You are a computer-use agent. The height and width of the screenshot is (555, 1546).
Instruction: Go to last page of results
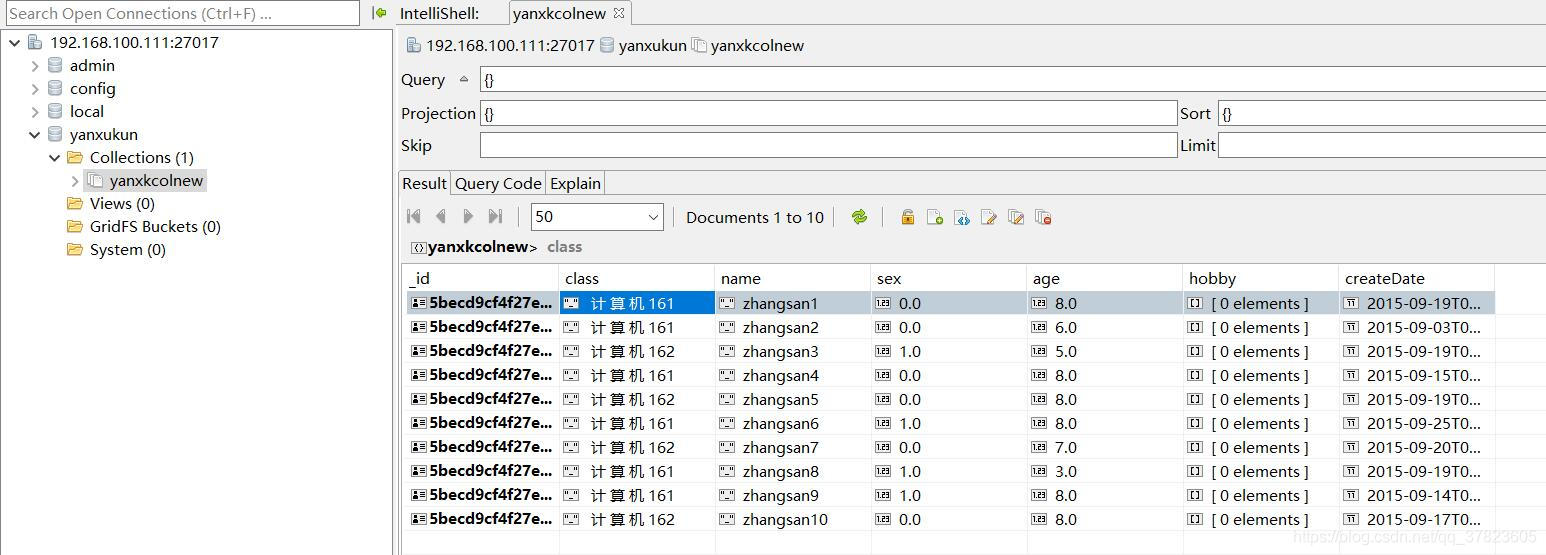[495, 217]
